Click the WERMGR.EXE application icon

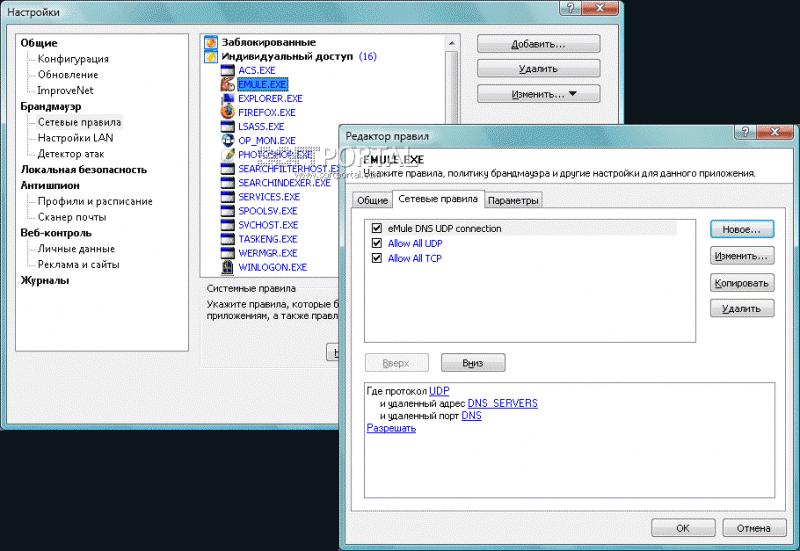click(x=228, y=253)
